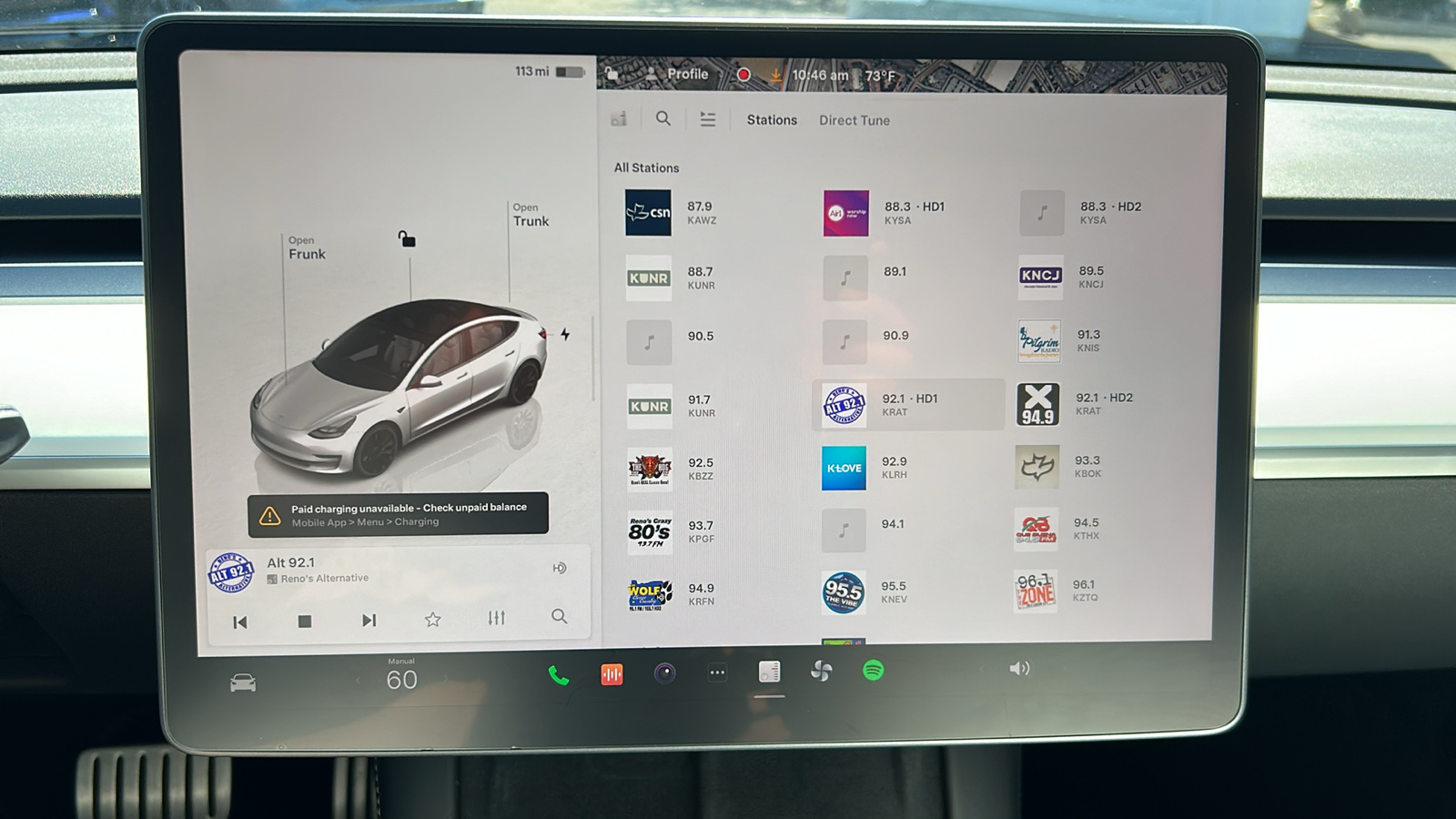Tap the 113 mi battery range indicator
Image resolution: width=1456 pixels, height=819 pixels.
[550, 71]
